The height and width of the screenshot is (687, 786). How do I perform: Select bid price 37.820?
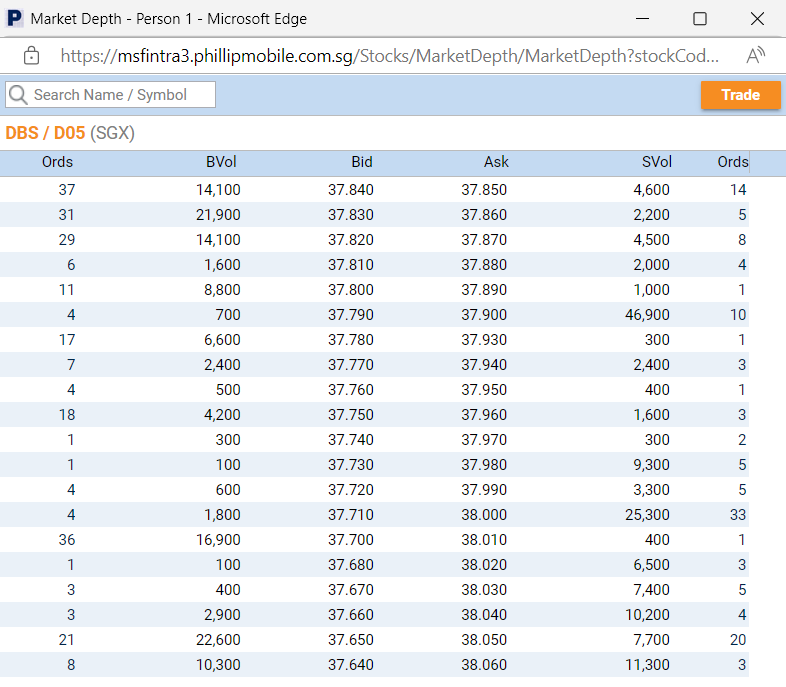tap(351, 240)
